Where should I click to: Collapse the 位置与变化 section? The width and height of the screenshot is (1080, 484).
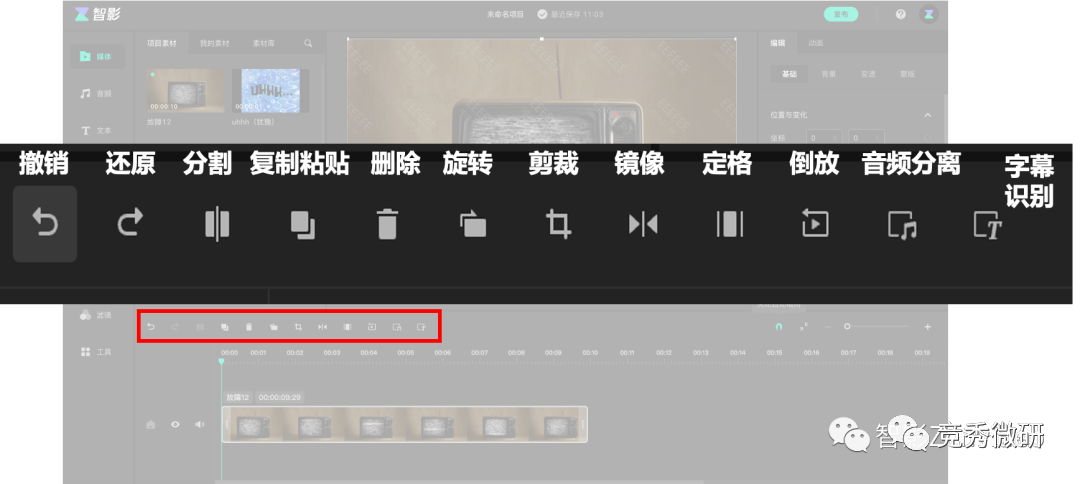coord(927,115)
